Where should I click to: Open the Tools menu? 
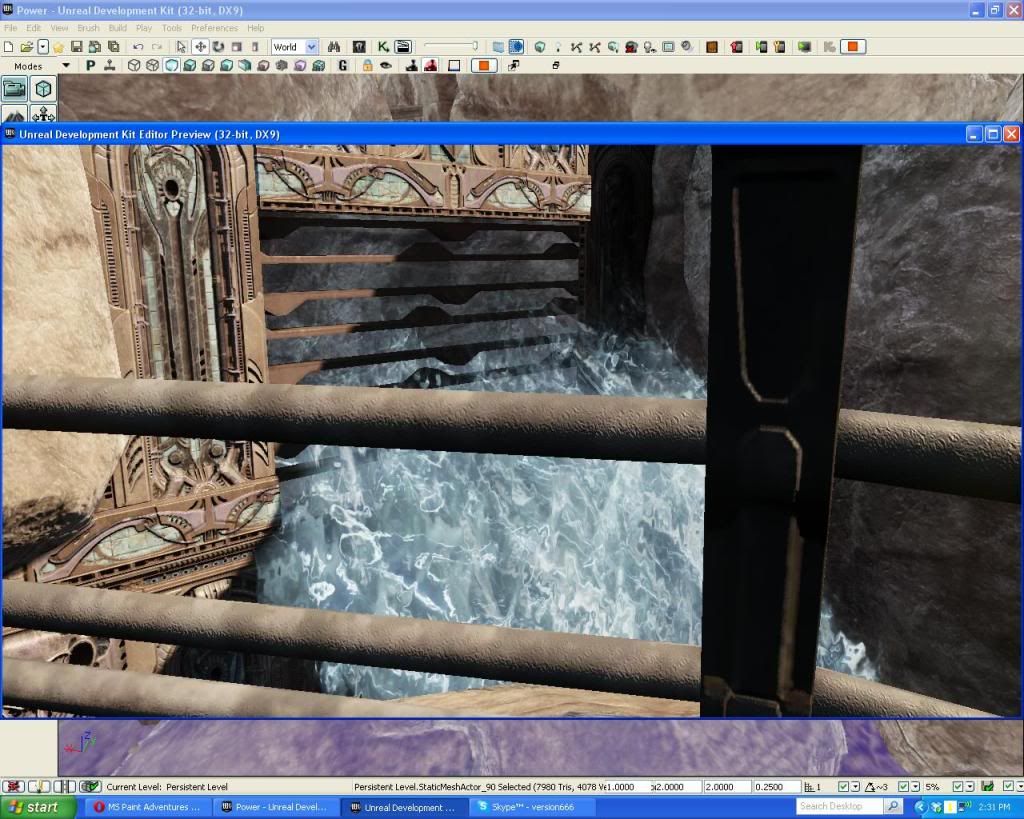[x=172, y=28]
